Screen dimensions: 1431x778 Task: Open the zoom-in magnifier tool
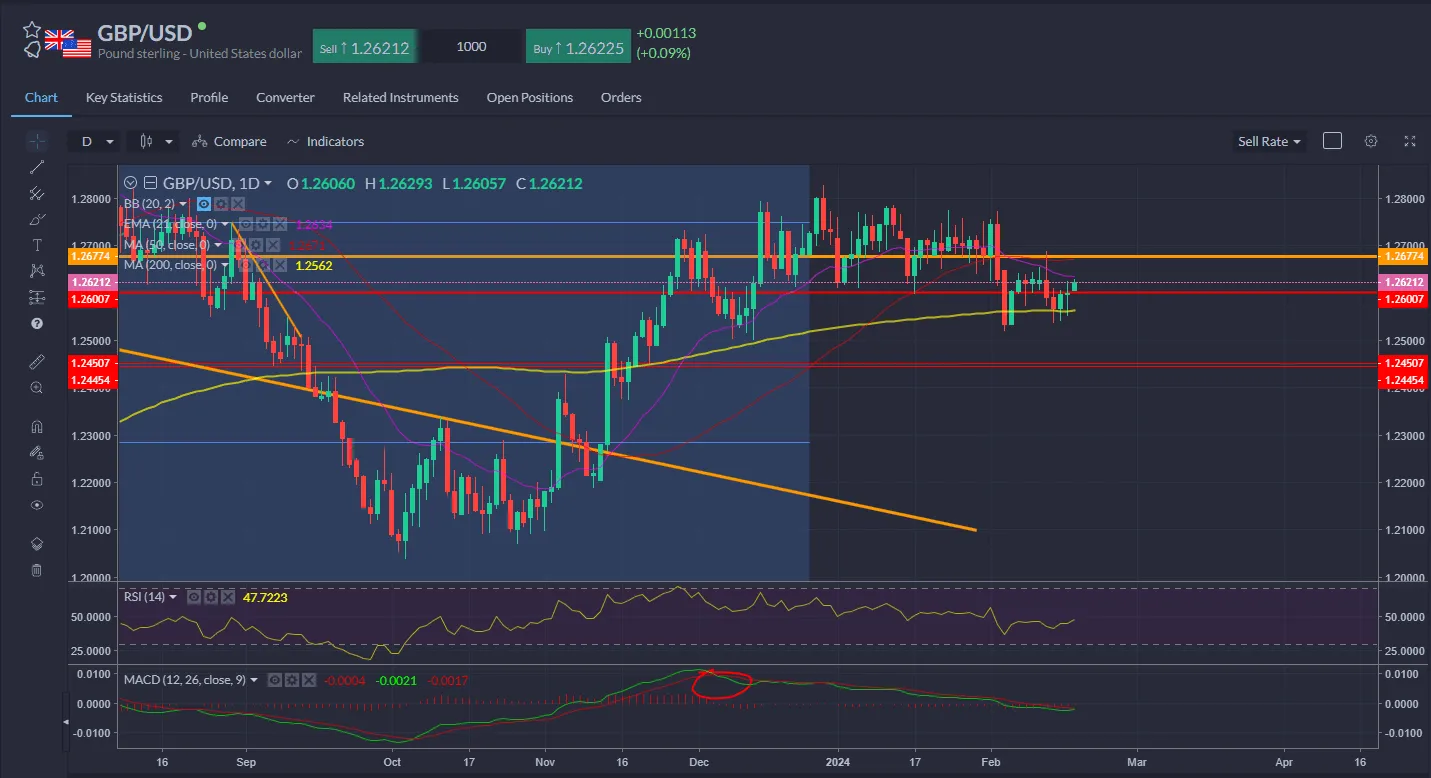tap(36, 387)
